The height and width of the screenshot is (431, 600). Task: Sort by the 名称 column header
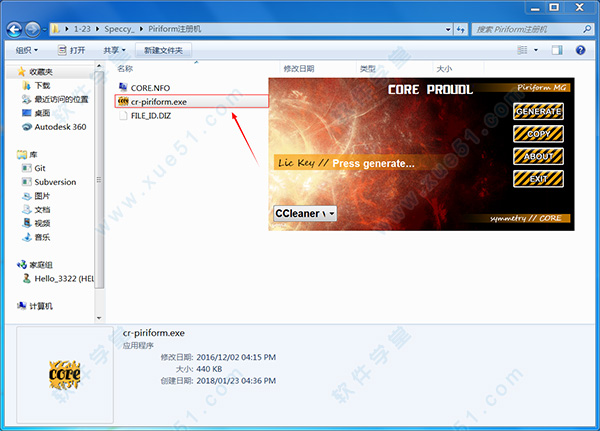pyautogui.click(x=125, y=69)
